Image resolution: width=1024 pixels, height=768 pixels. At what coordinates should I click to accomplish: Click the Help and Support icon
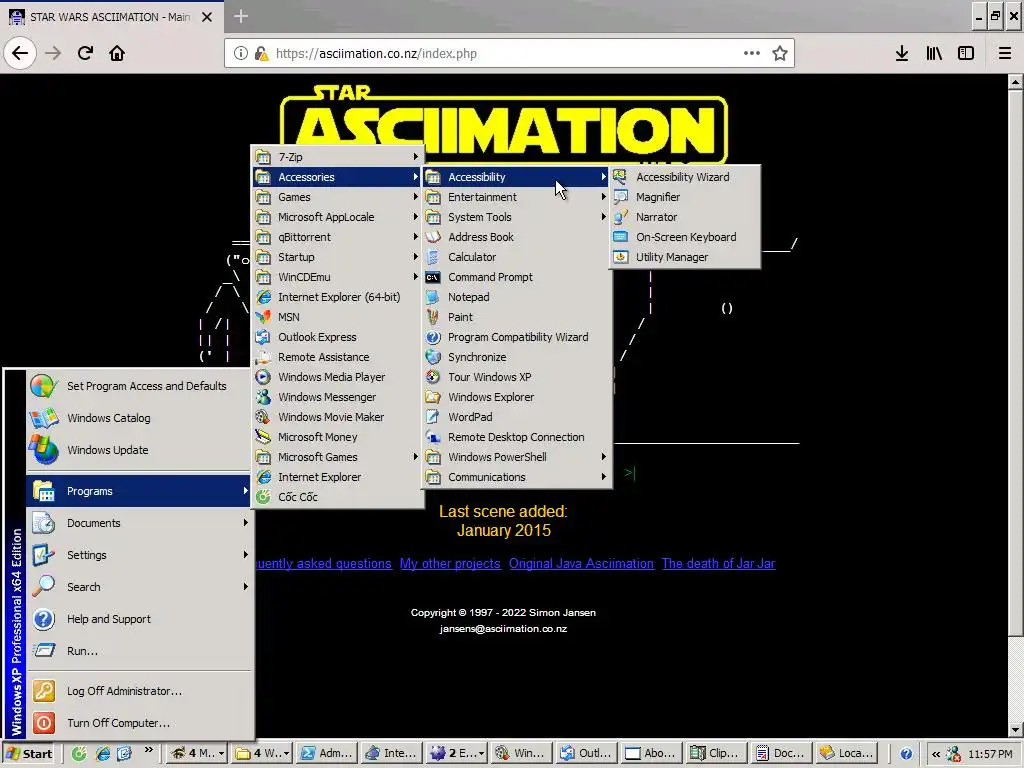pyautogui.click(x=44, y=619)
